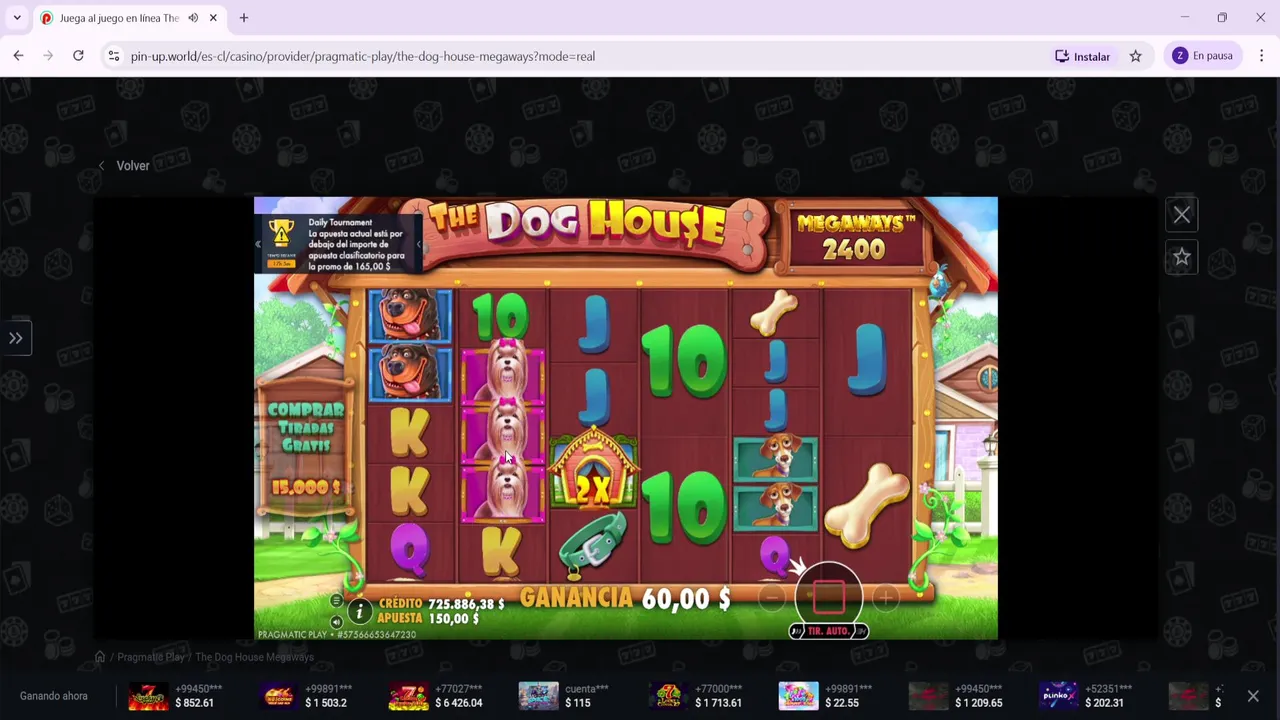
Task: Click the Megaways 2400 sign
Action: [x=854, y=236]
